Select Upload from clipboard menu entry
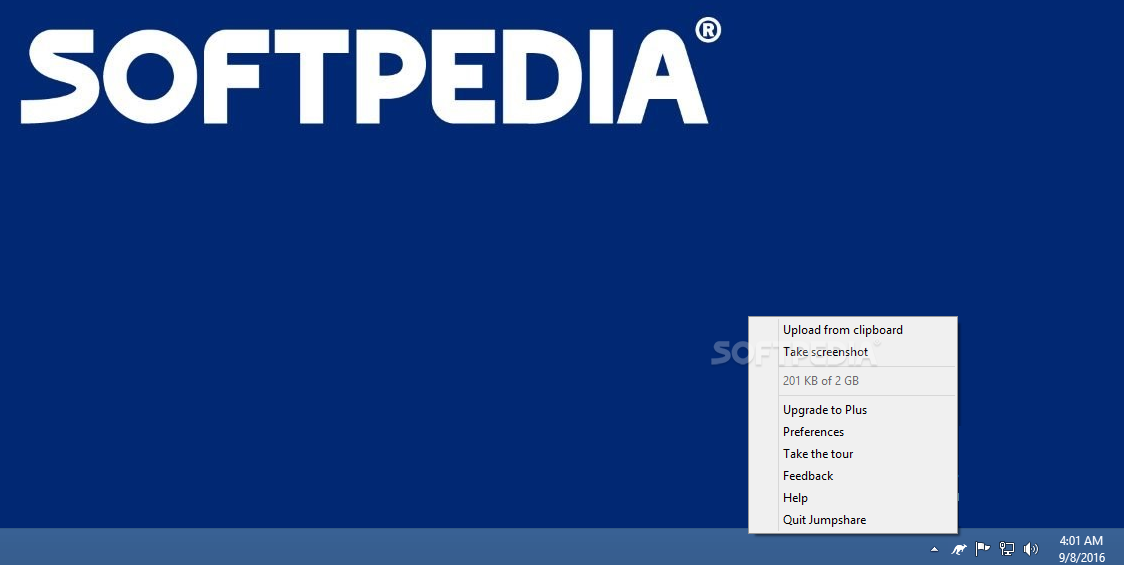The height and width of the screenshot is (565, 1124). click(852, 330)
